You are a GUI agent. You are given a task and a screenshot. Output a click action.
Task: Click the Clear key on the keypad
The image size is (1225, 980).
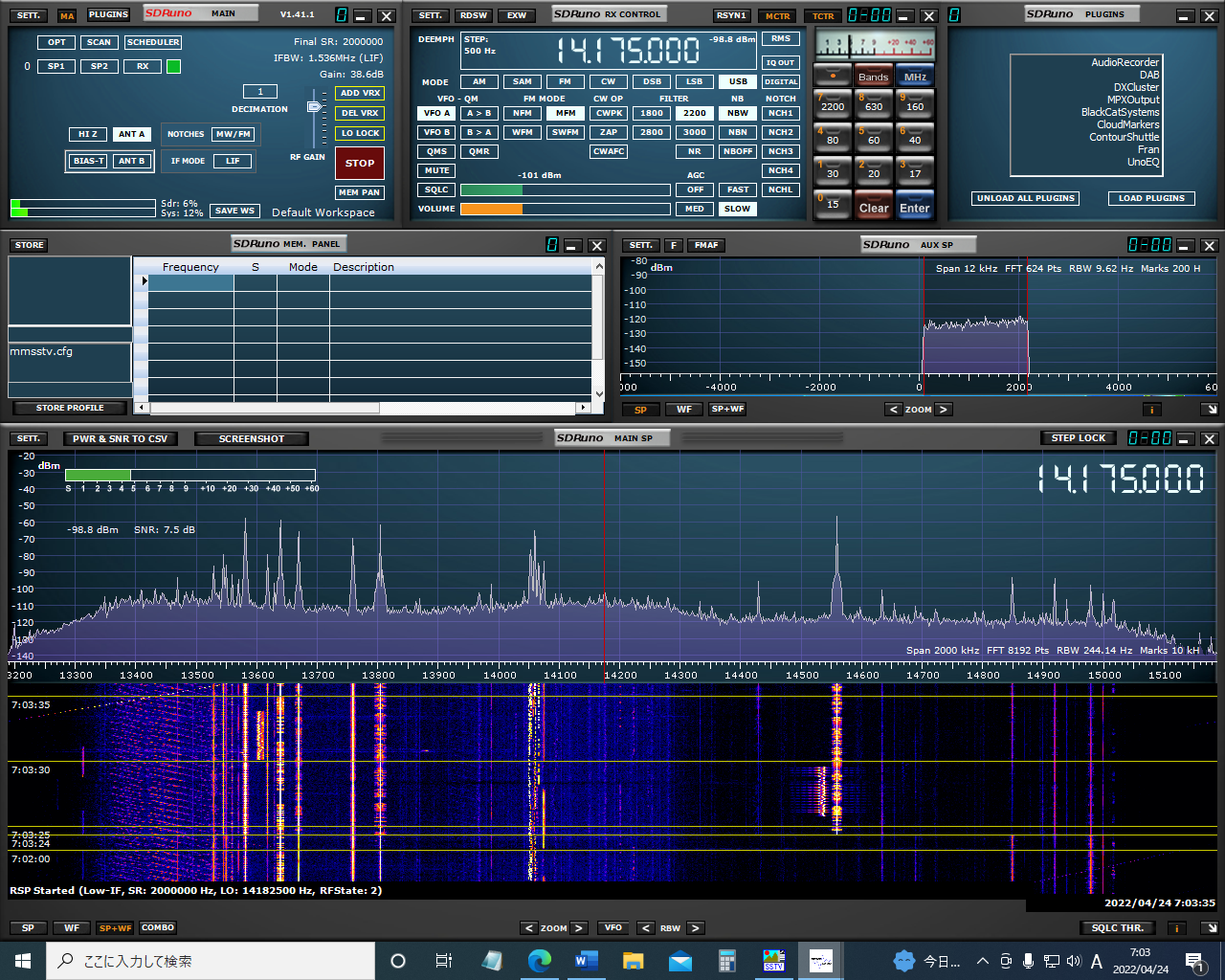[874, 206]
